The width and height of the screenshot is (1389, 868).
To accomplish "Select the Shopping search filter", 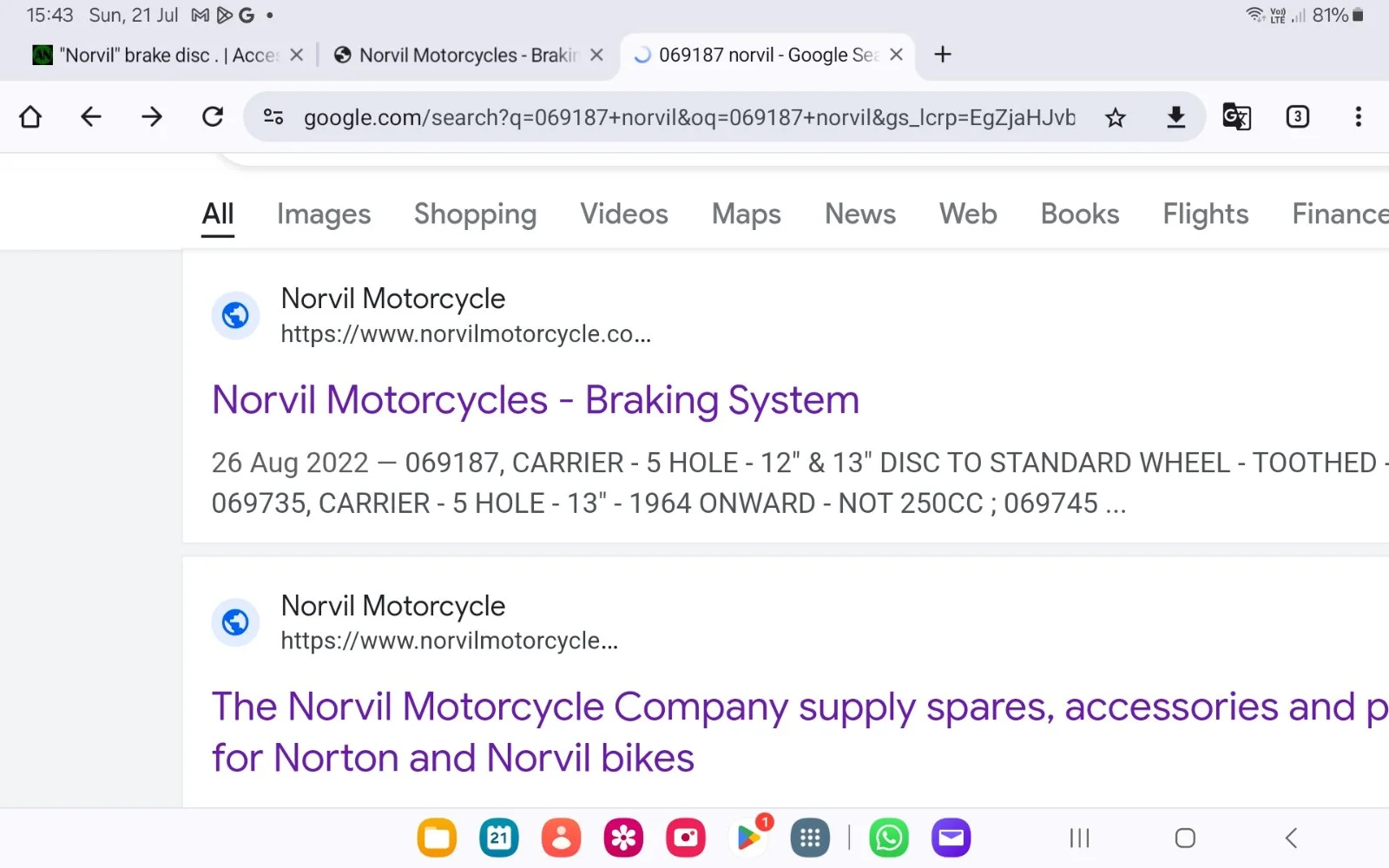I will (x=475, y=214).
